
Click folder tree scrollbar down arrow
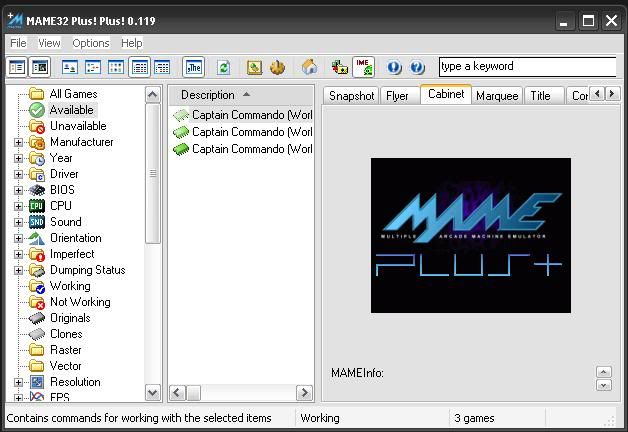point(152,393)
